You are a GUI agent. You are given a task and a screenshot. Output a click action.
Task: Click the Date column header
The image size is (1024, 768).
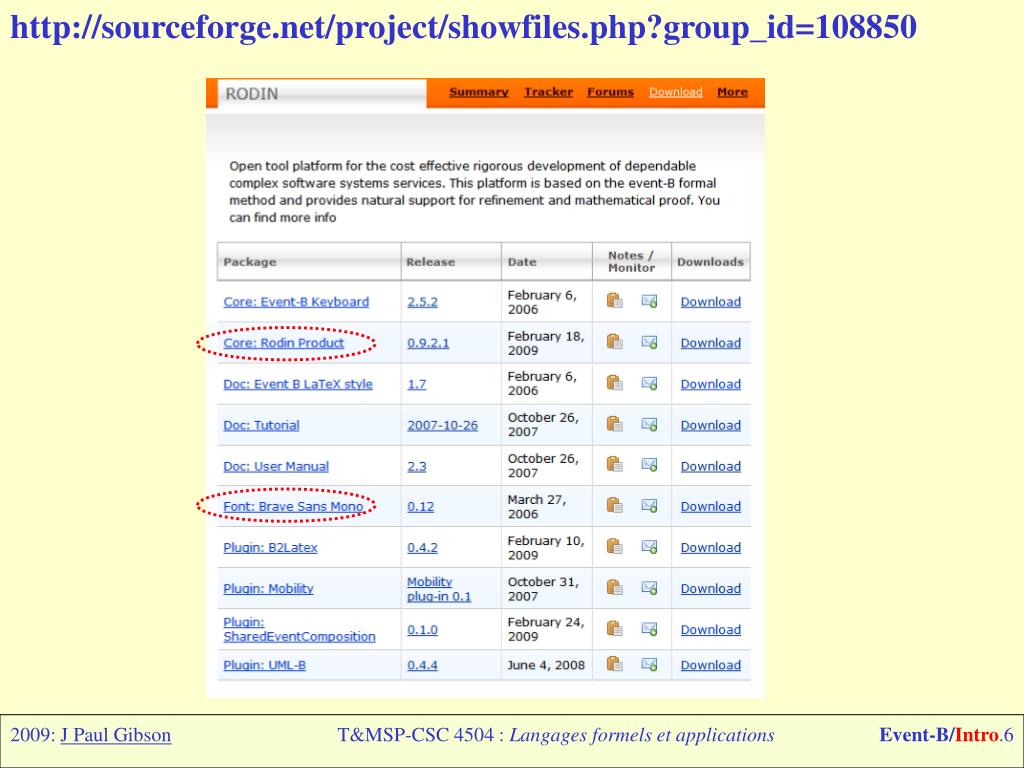(547, 262)
